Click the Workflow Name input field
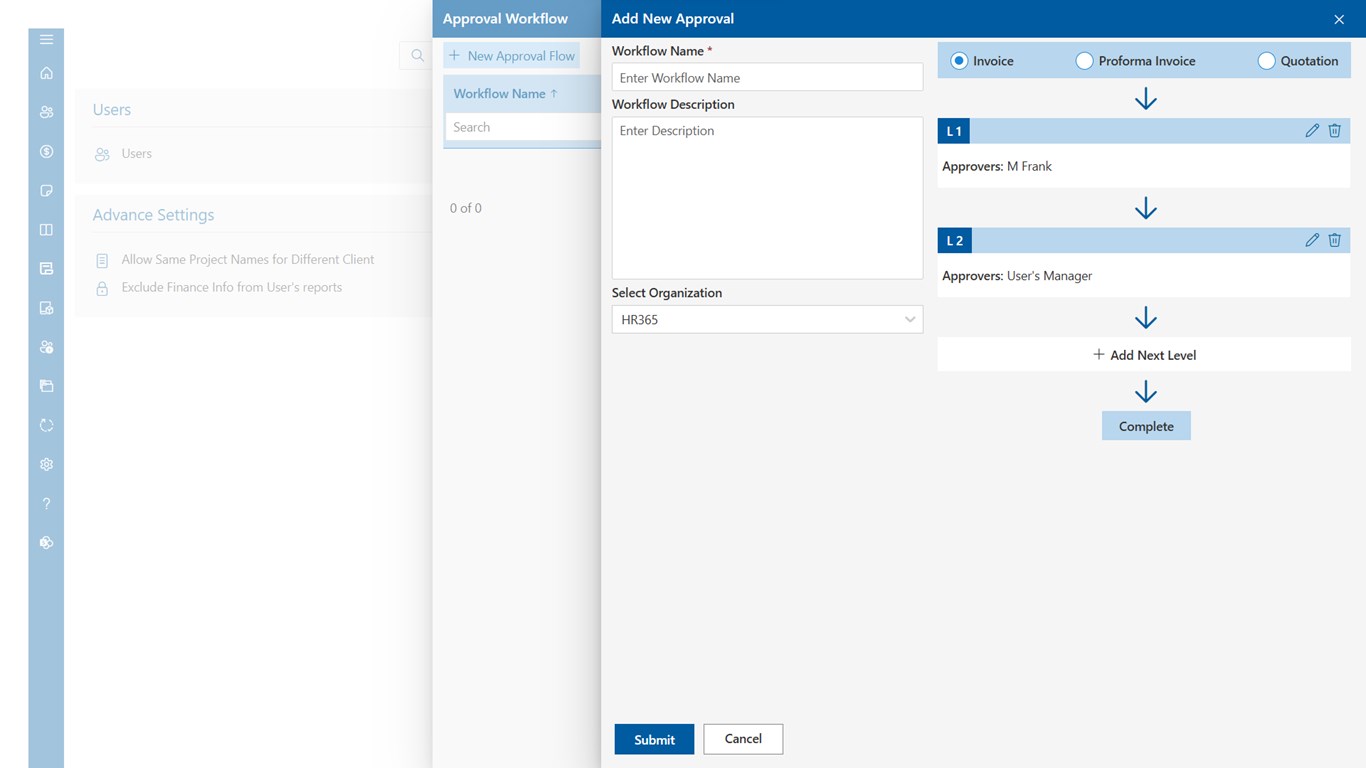1366x768 pixels. (x=767, y=78)
